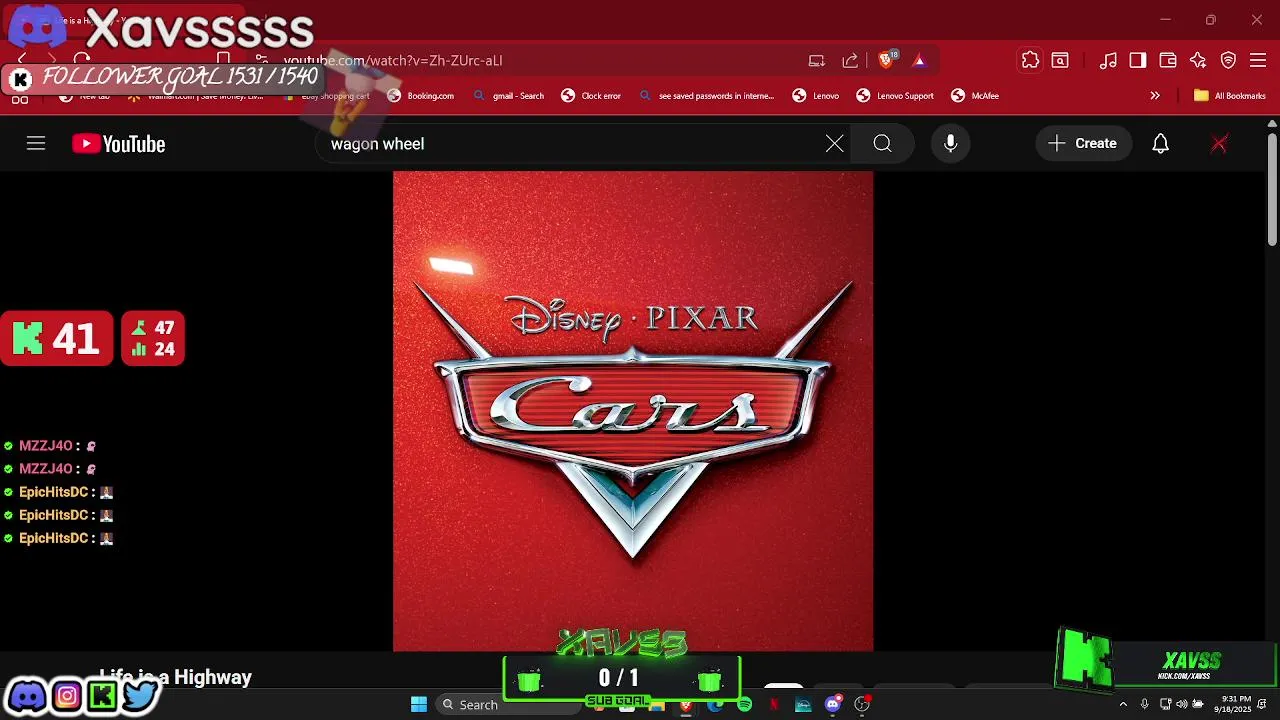
Task: Toggle the browser sidebar panel
Action: tap(1138, 60)
